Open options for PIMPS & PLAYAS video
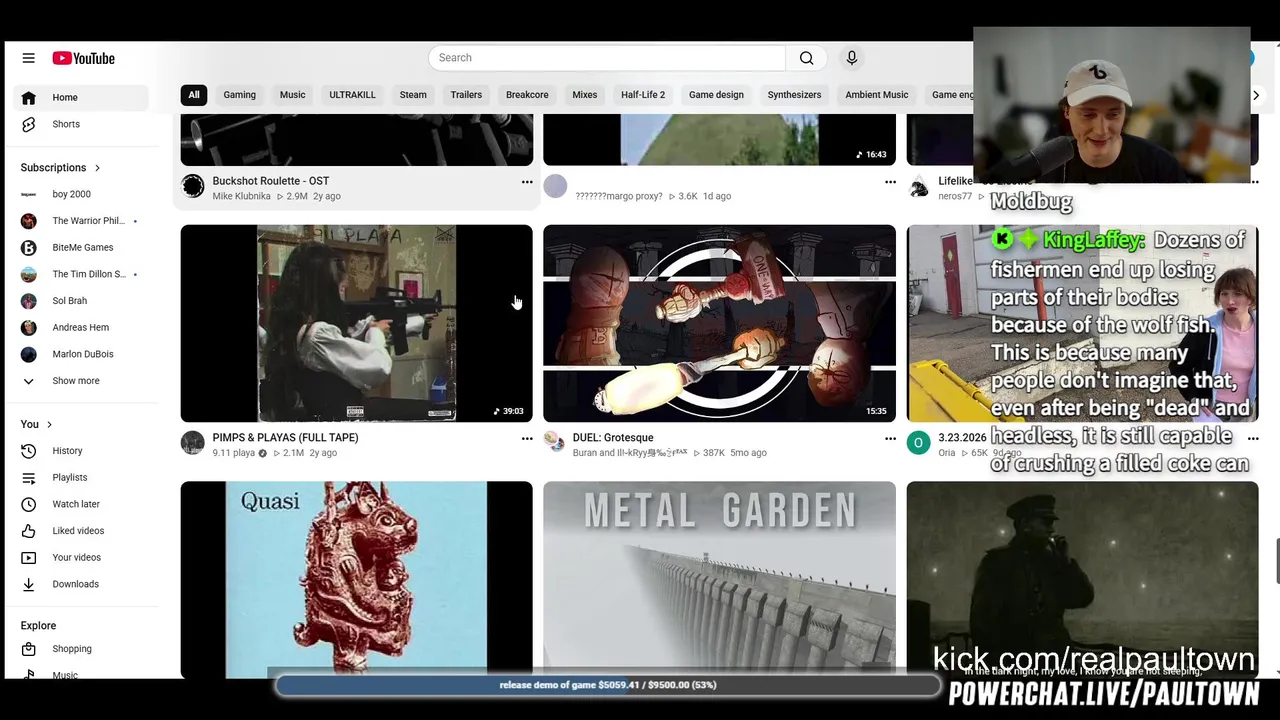The width and height of the screenshot is (1280, 720). pyautogui.click(x=527, y=438)
